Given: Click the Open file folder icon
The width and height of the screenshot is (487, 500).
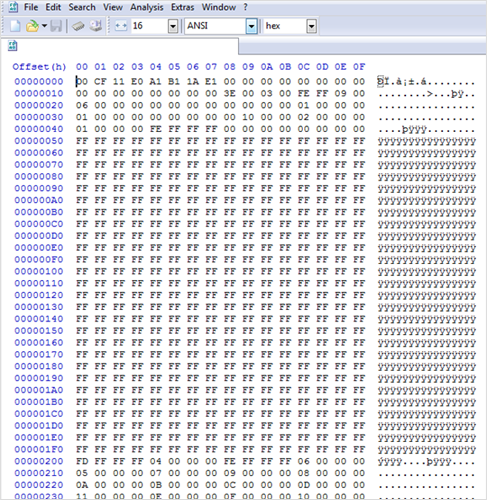Looking at the screenshot, I should (x=32, y=26).
